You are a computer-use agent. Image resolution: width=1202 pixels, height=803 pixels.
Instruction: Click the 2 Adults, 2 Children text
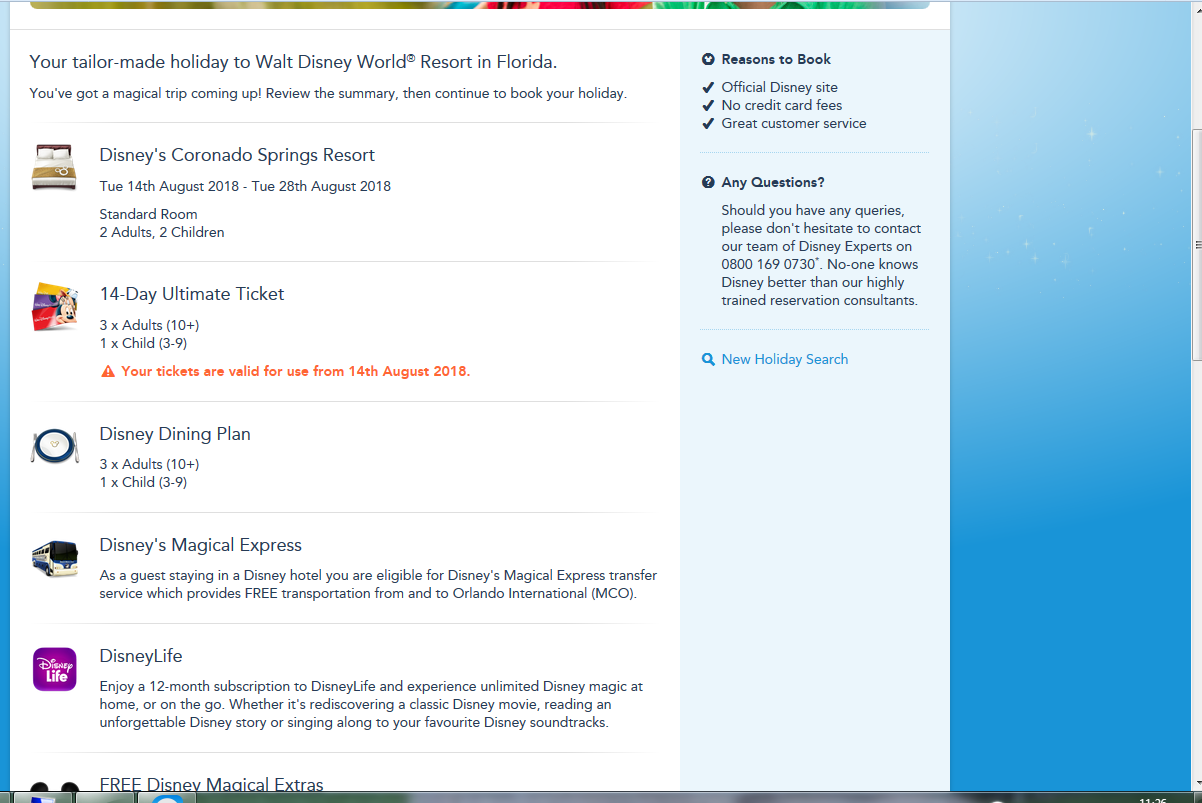tap(162, 232)
